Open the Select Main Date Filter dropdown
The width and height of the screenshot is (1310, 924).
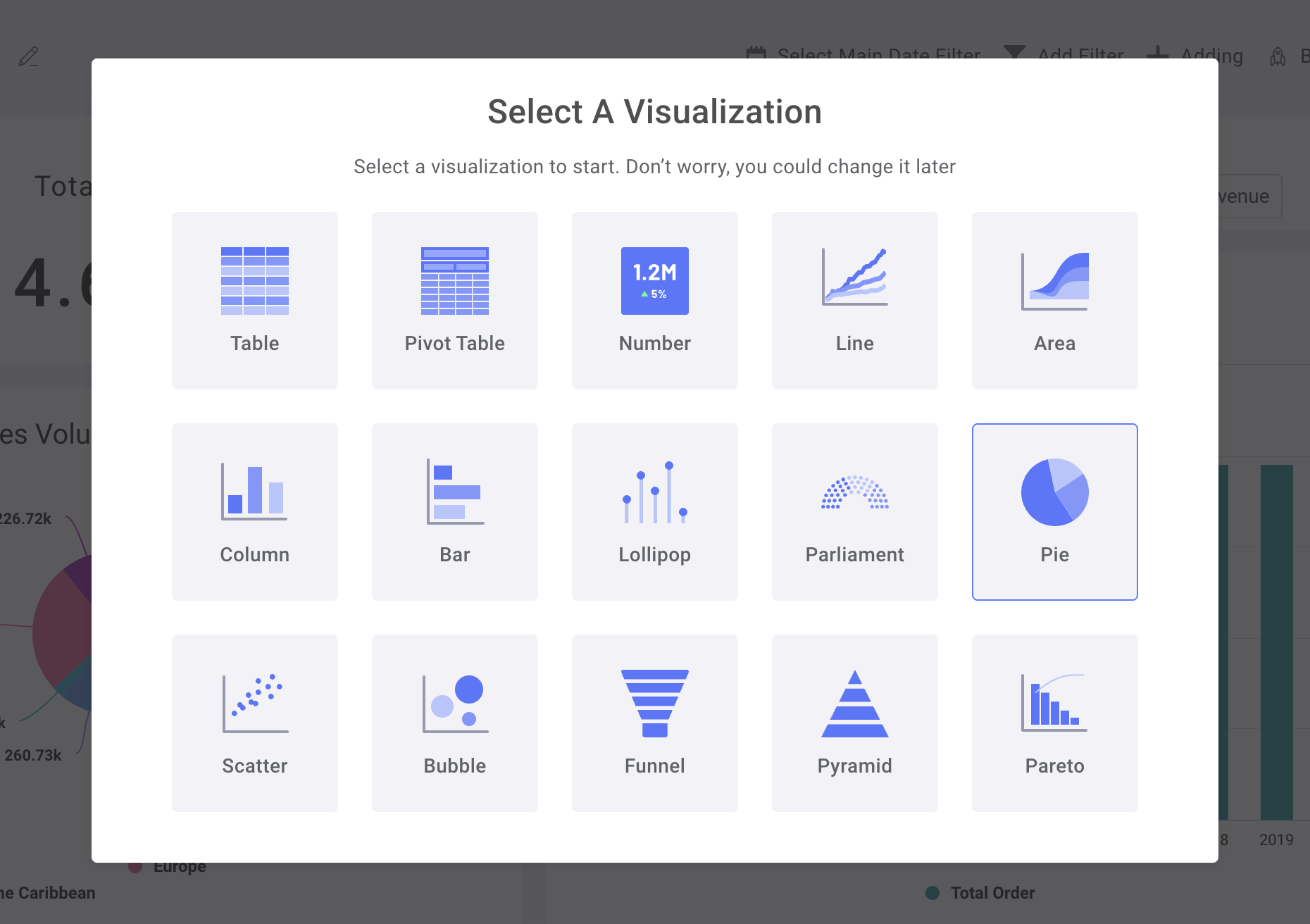click(x=863, y=54)
